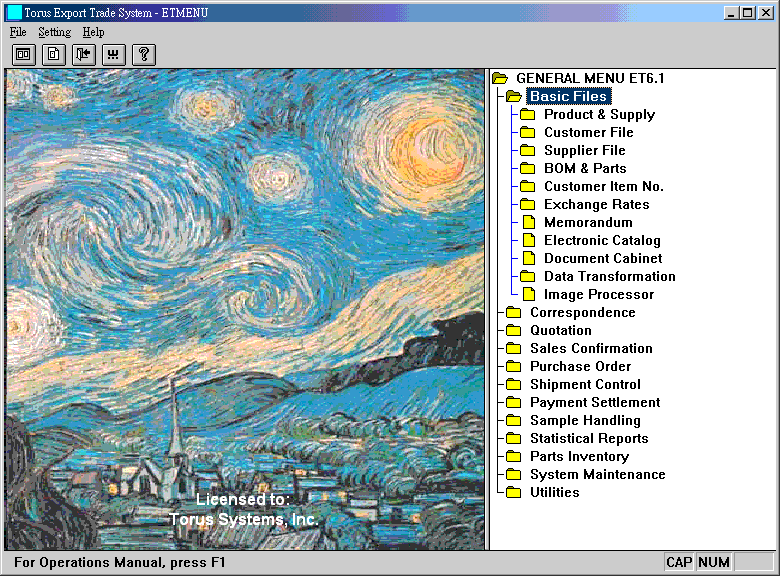
Task: Click the Customer File folder icon
Action: [527, 133]
